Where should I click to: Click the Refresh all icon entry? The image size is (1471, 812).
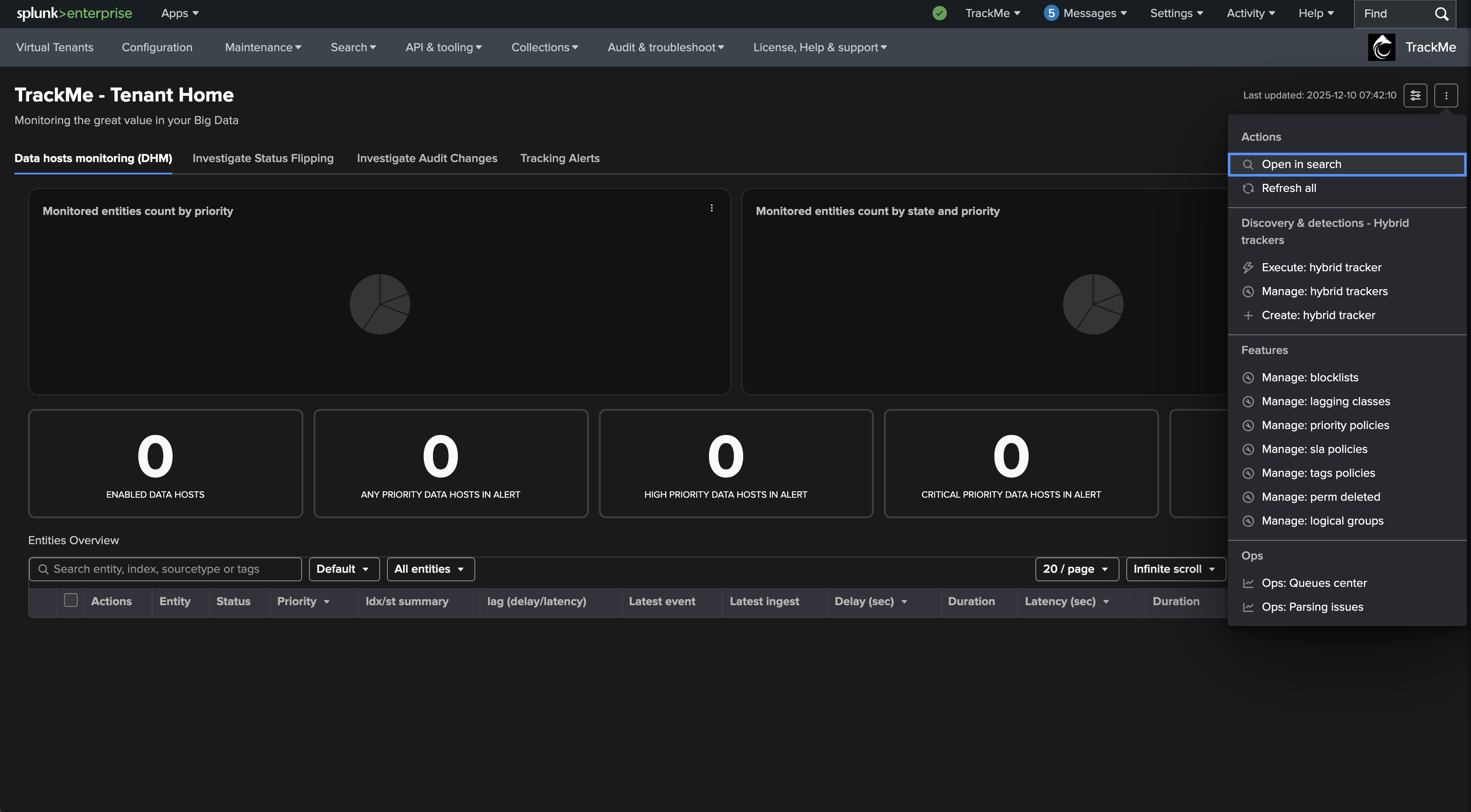(1288, 188)
